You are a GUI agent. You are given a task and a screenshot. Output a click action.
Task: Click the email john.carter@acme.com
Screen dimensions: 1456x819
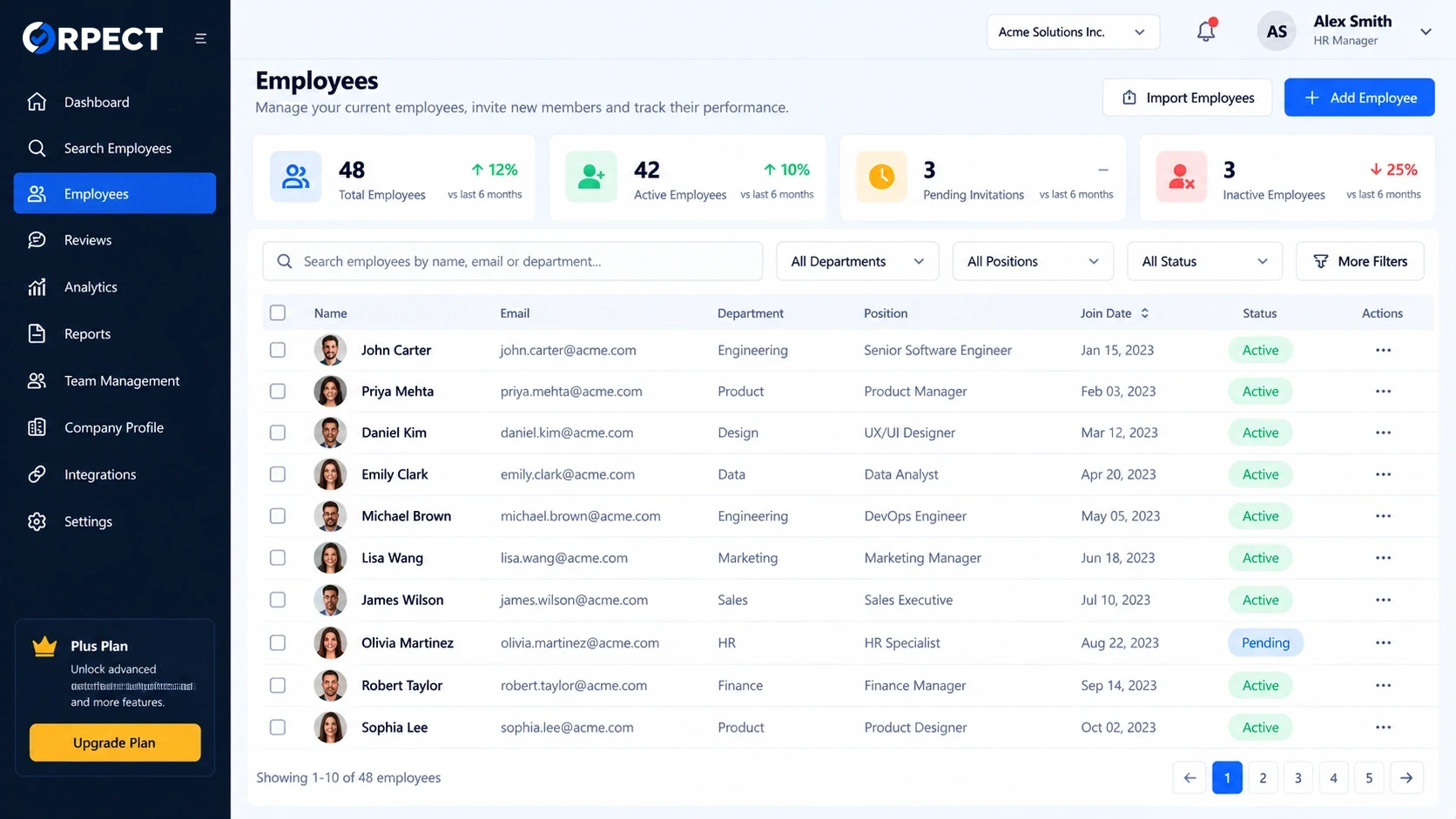(568, 350)
